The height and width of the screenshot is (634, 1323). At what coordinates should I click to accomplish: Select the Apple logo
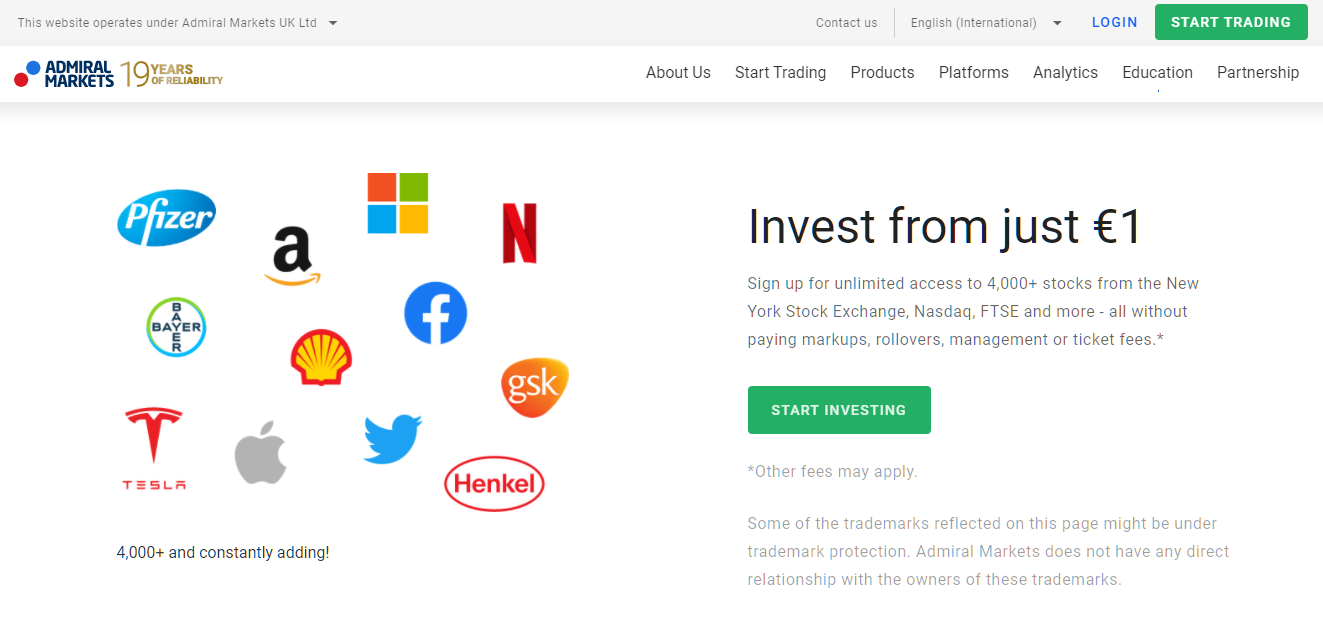[x=261, y=453]
